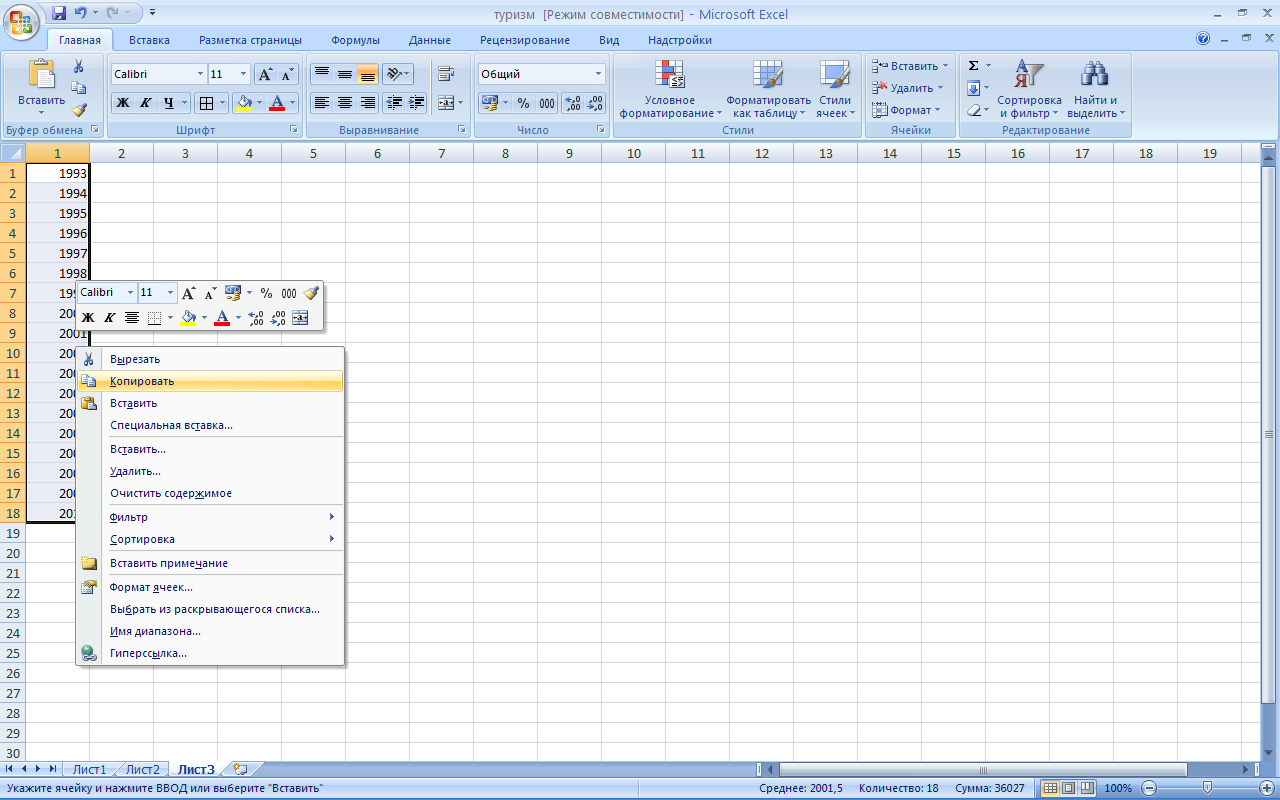Apply yellow fill color in ribbon
Viewport: 1280px width, 800px height.
click(x=243, y=103)
